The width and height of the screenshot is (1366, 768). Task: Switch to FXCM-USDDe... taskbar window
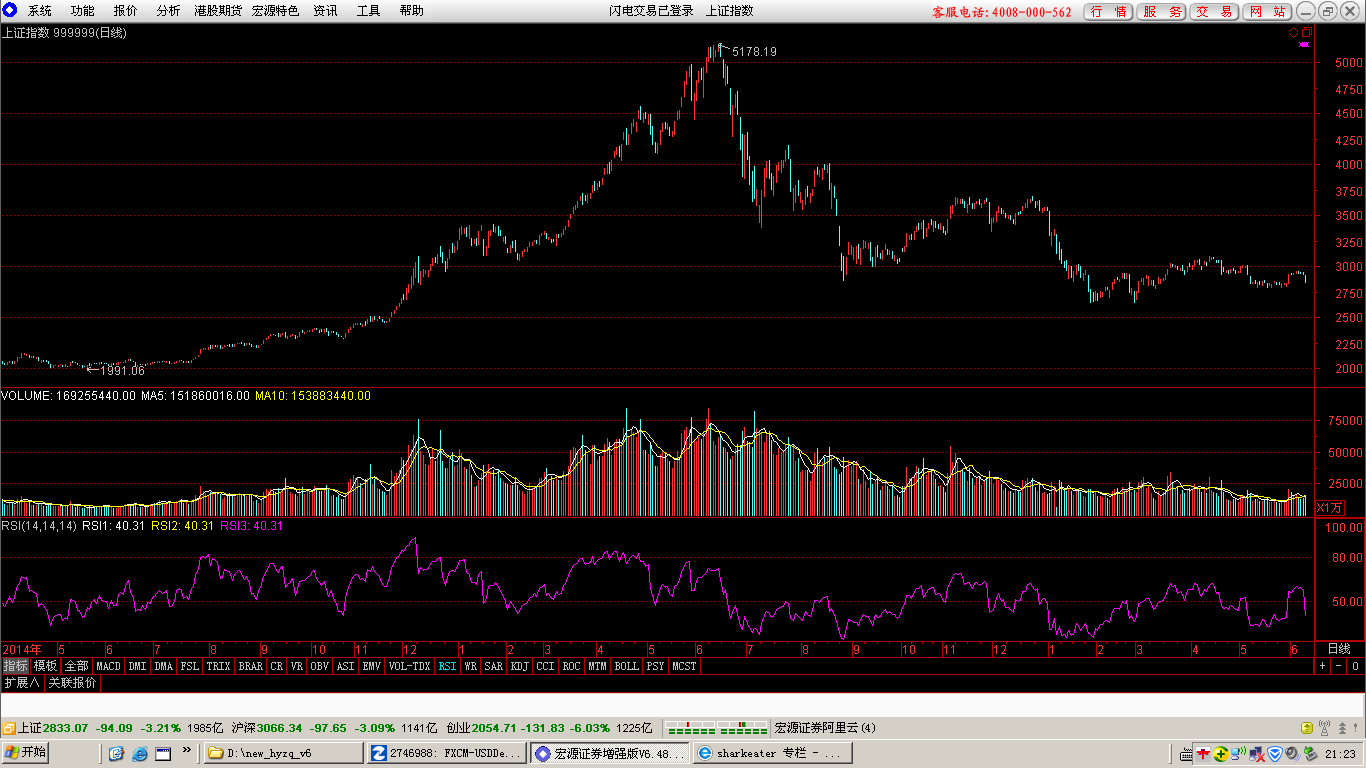[x=446, y=753]
